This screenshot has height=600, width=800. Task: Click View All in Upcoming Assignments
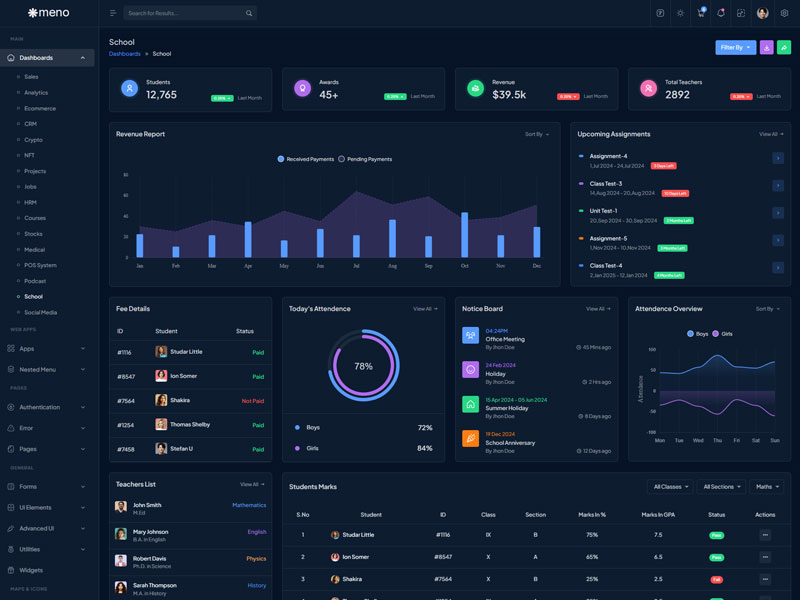771,134
